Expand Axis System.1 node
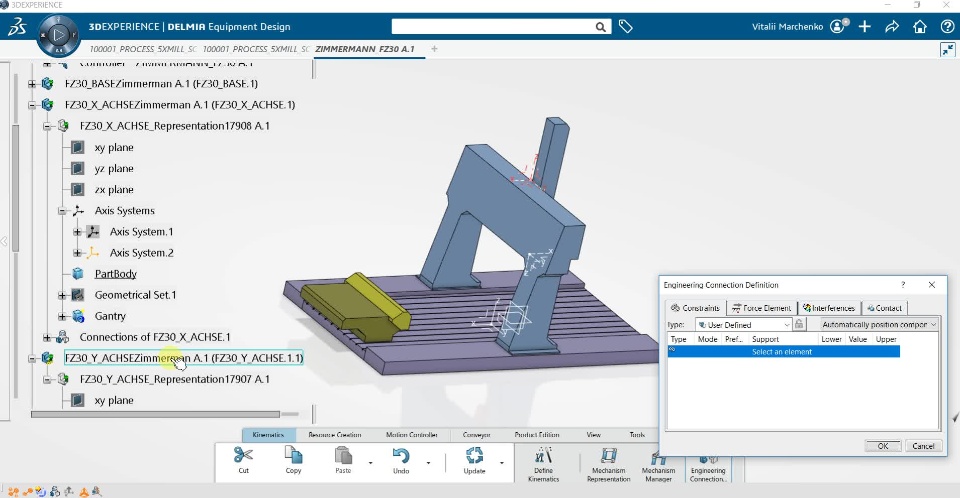Image resolution: width=960 pixels, height=498 pixels. (77, 232)
